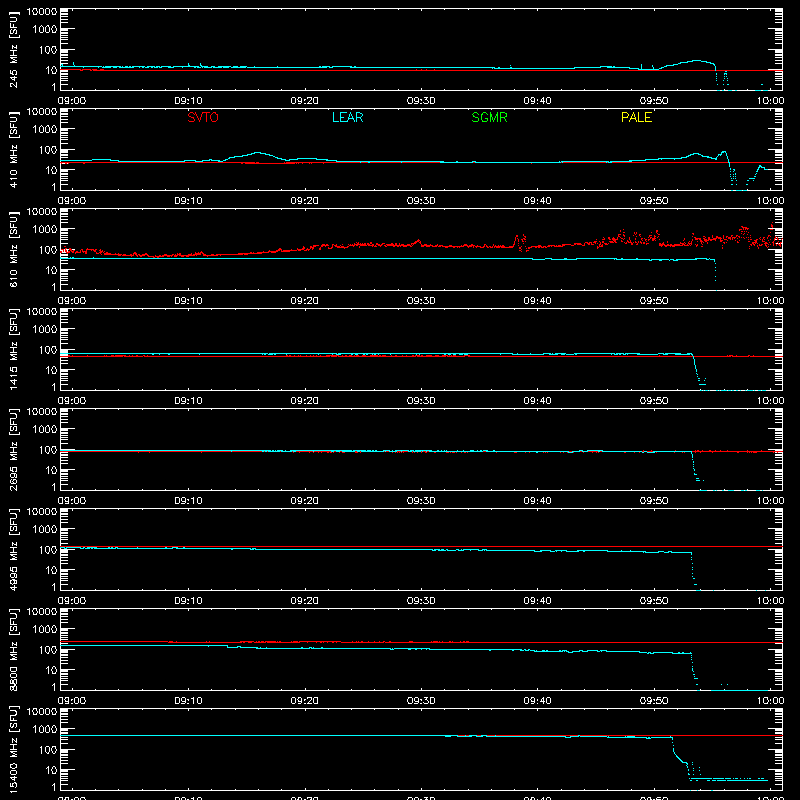Screen dimensions: 800x800
Task: Click 09:20 time label under 610 MHz plot
Action: [x=305, y=301]
